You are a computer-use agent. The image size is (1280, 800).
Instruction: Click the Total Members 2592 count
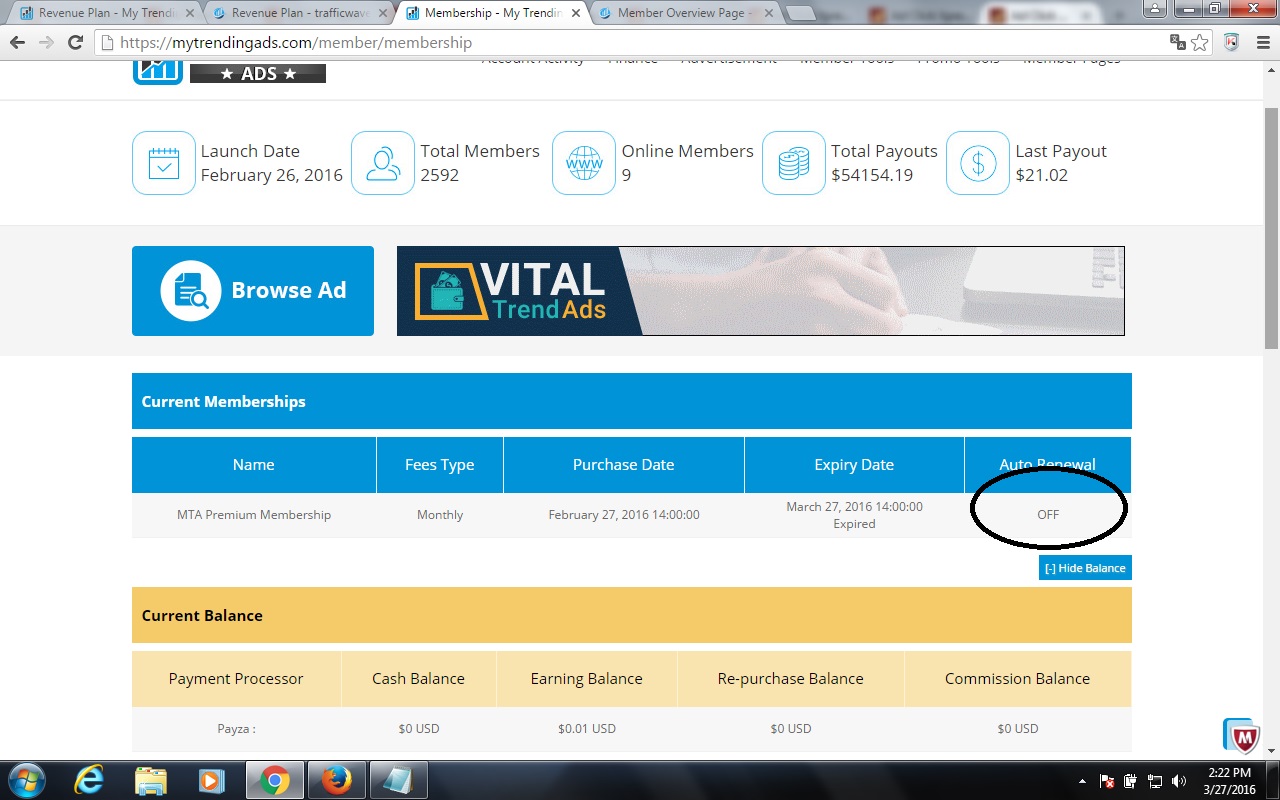[440, 175]
